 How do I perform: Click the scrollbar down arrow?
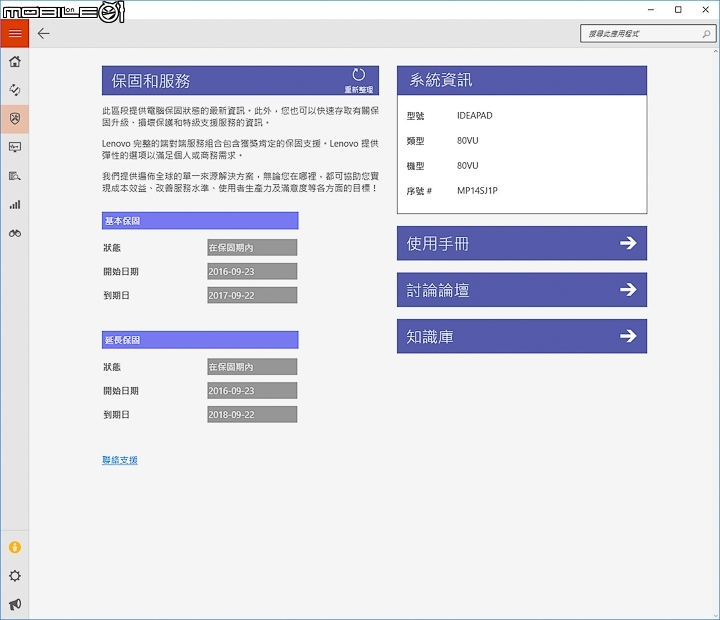point(716,615)
